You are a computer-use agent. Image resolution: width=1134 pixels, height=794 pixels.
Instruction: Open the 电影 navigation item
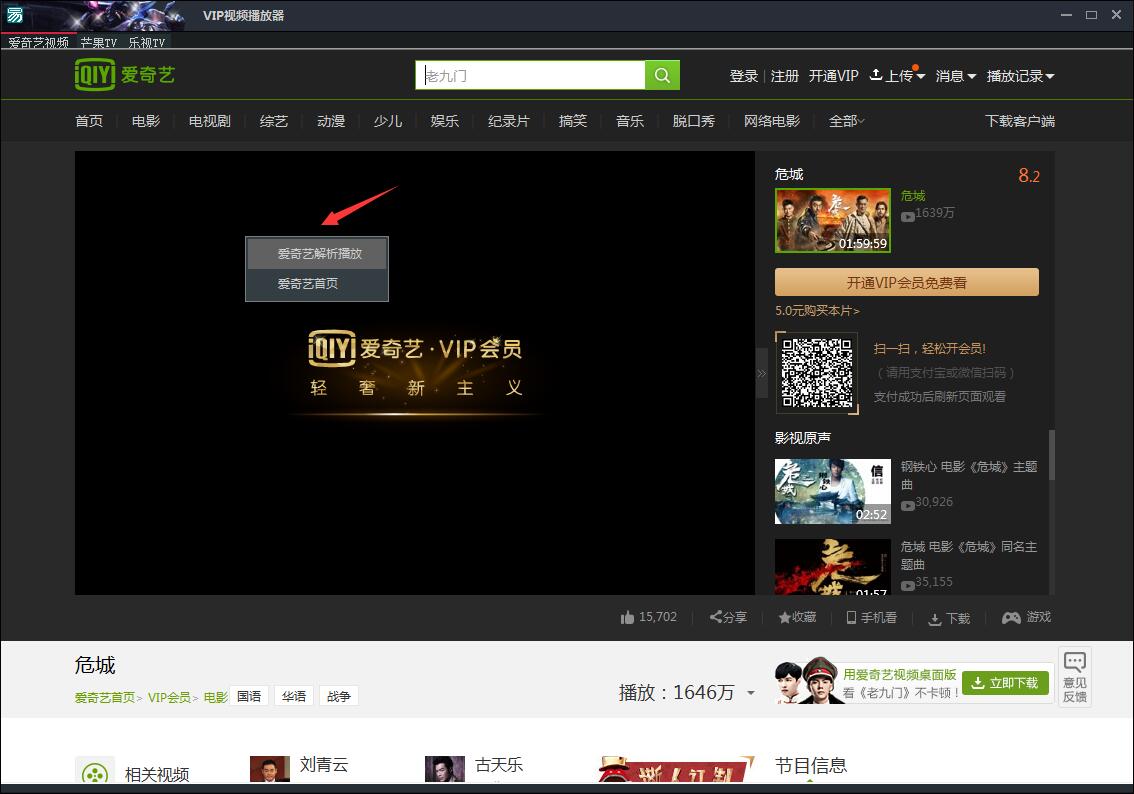coord(146,121)
